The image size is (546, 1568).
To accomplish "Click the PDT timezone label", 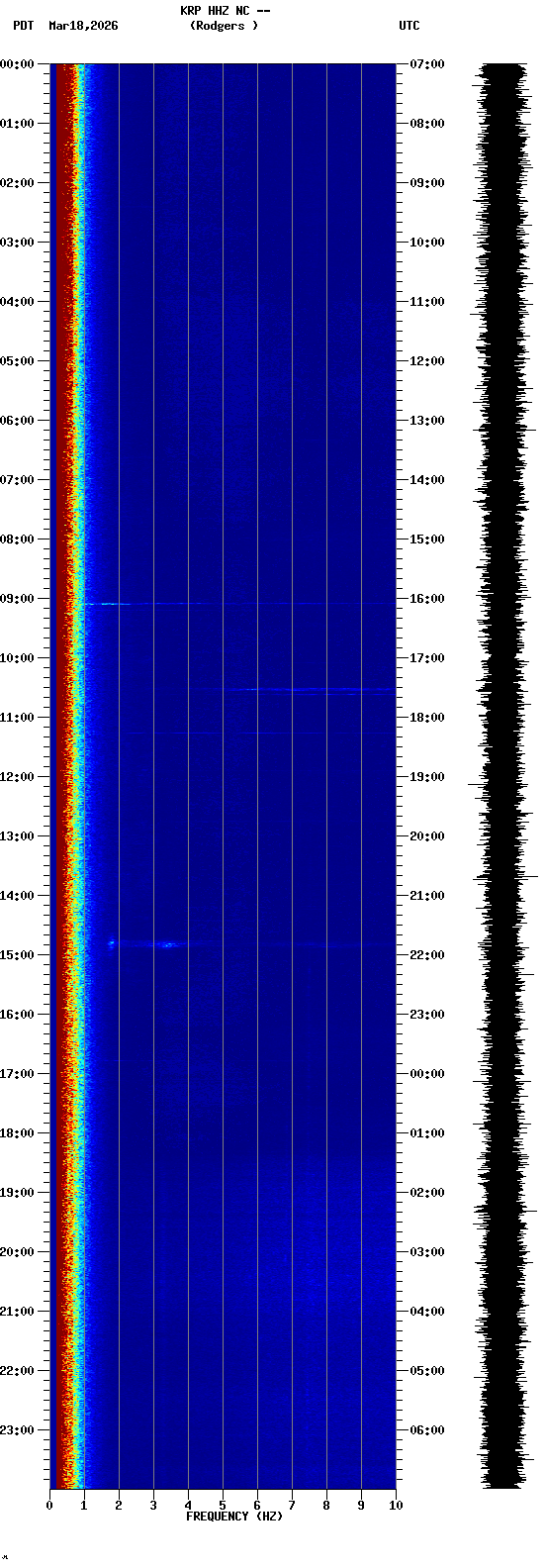I will (x=24, y=26).
